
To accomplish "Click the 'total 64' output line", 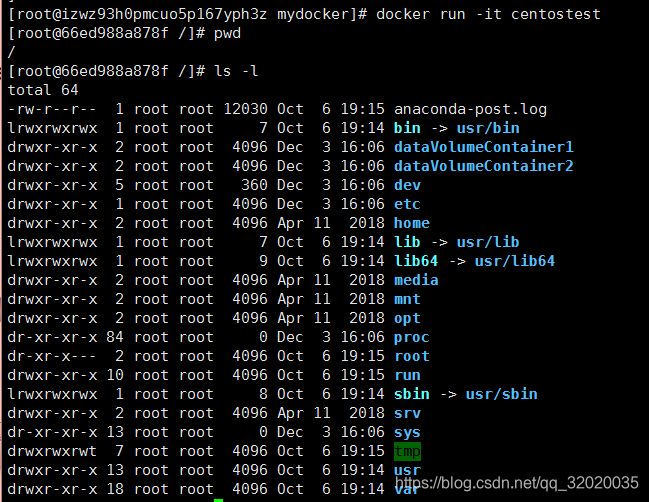I will tap(43, 90).
